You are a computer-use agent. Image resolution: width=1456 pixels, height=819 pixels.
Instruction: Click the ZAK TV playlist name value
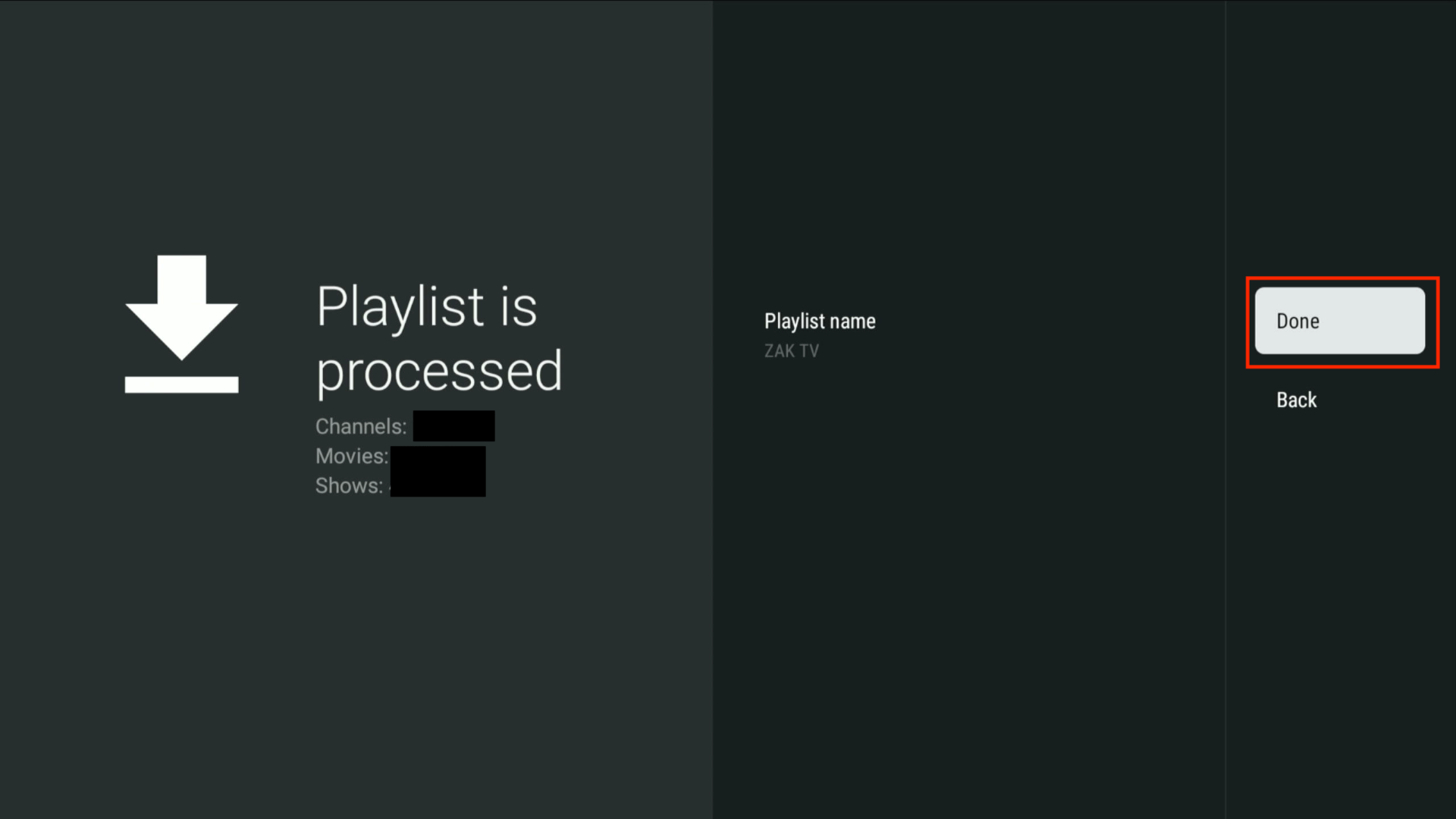[791, 351]
